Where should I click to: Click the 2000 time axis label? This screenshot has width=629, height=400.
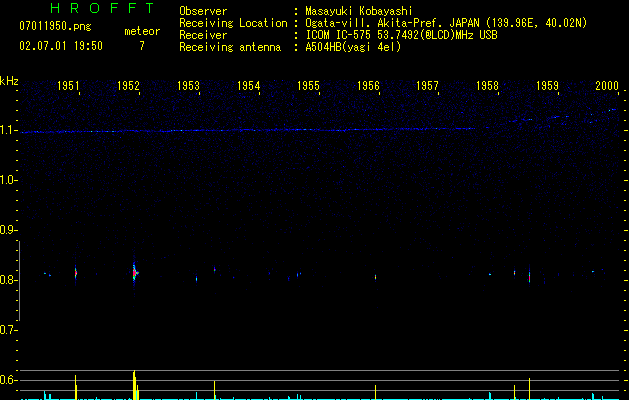click(x=607, y=85)
